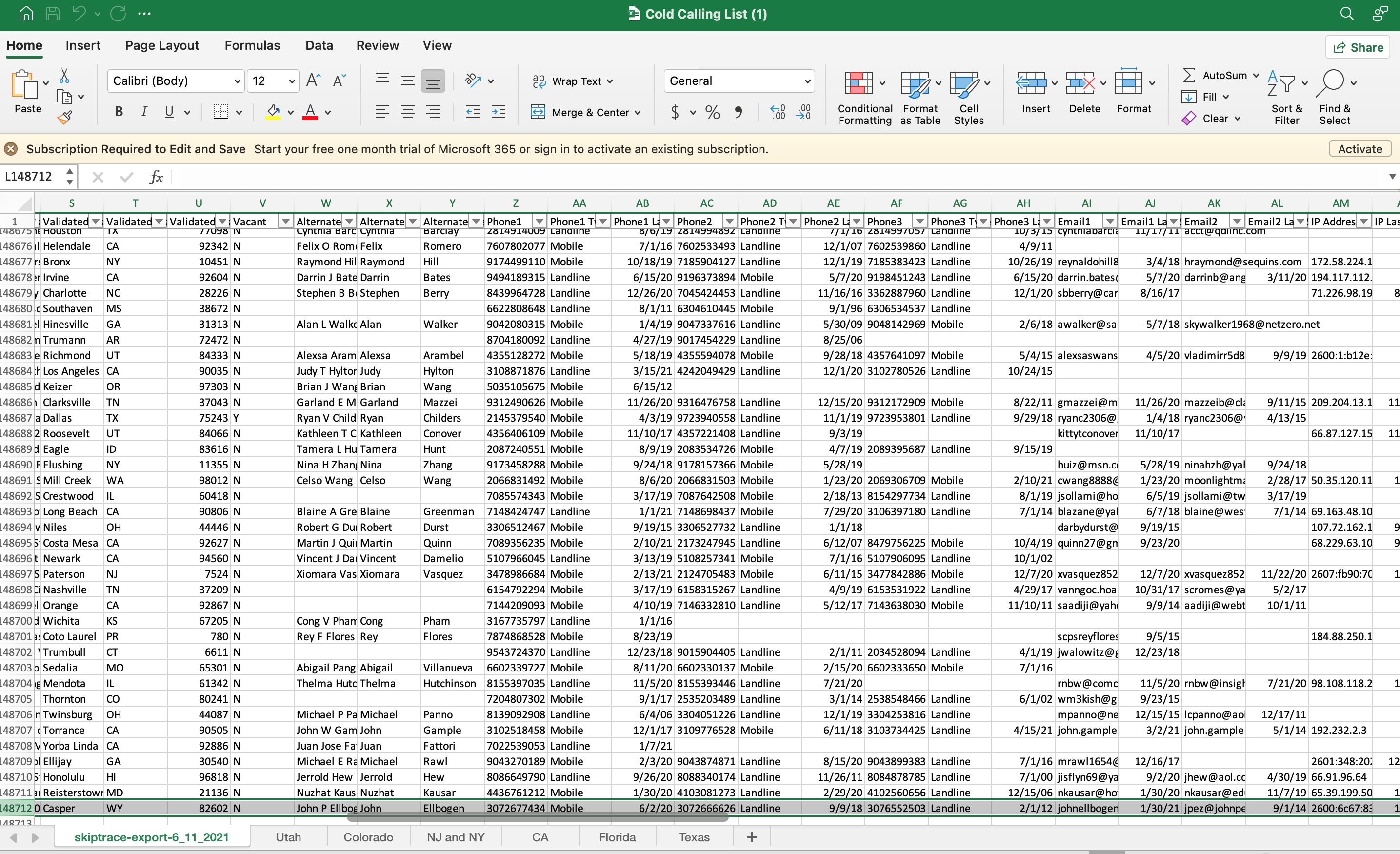Viewport: 1400px width, 854px height.
Task: Apply Percent Style
Action: 712,112
